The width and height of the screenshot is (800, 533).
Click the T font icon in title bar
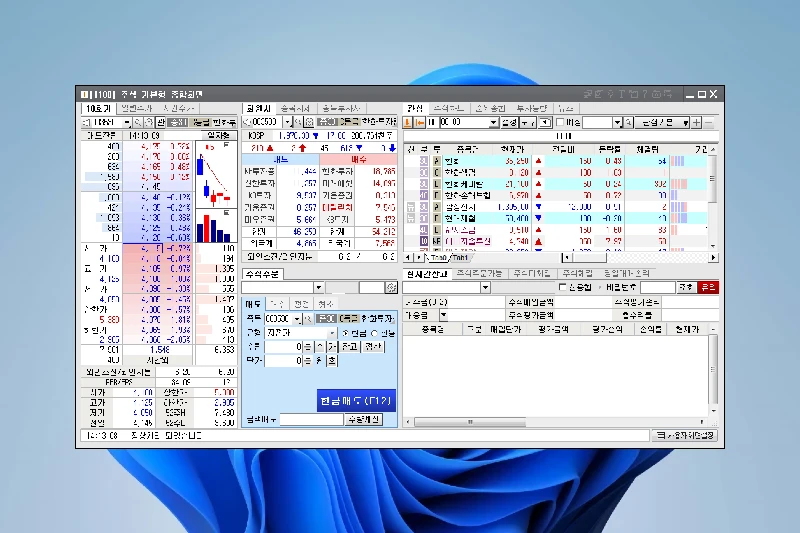click(x=621, y=94)
